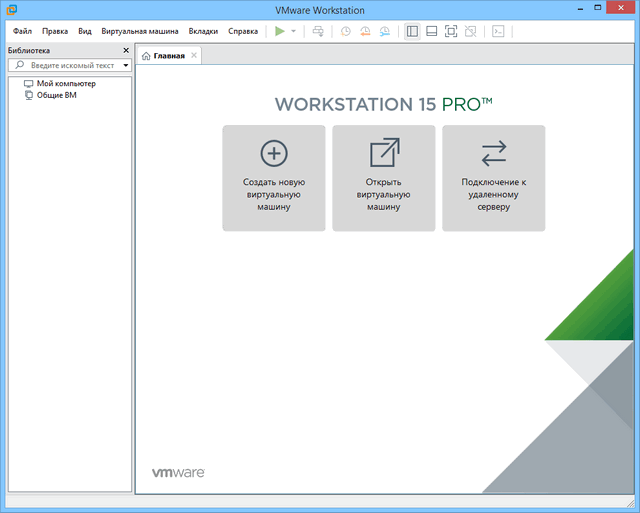The height and width of the screenshot is (513, 640).
Task: Click the green Power On play button
Action: click(x=280, y=31)
